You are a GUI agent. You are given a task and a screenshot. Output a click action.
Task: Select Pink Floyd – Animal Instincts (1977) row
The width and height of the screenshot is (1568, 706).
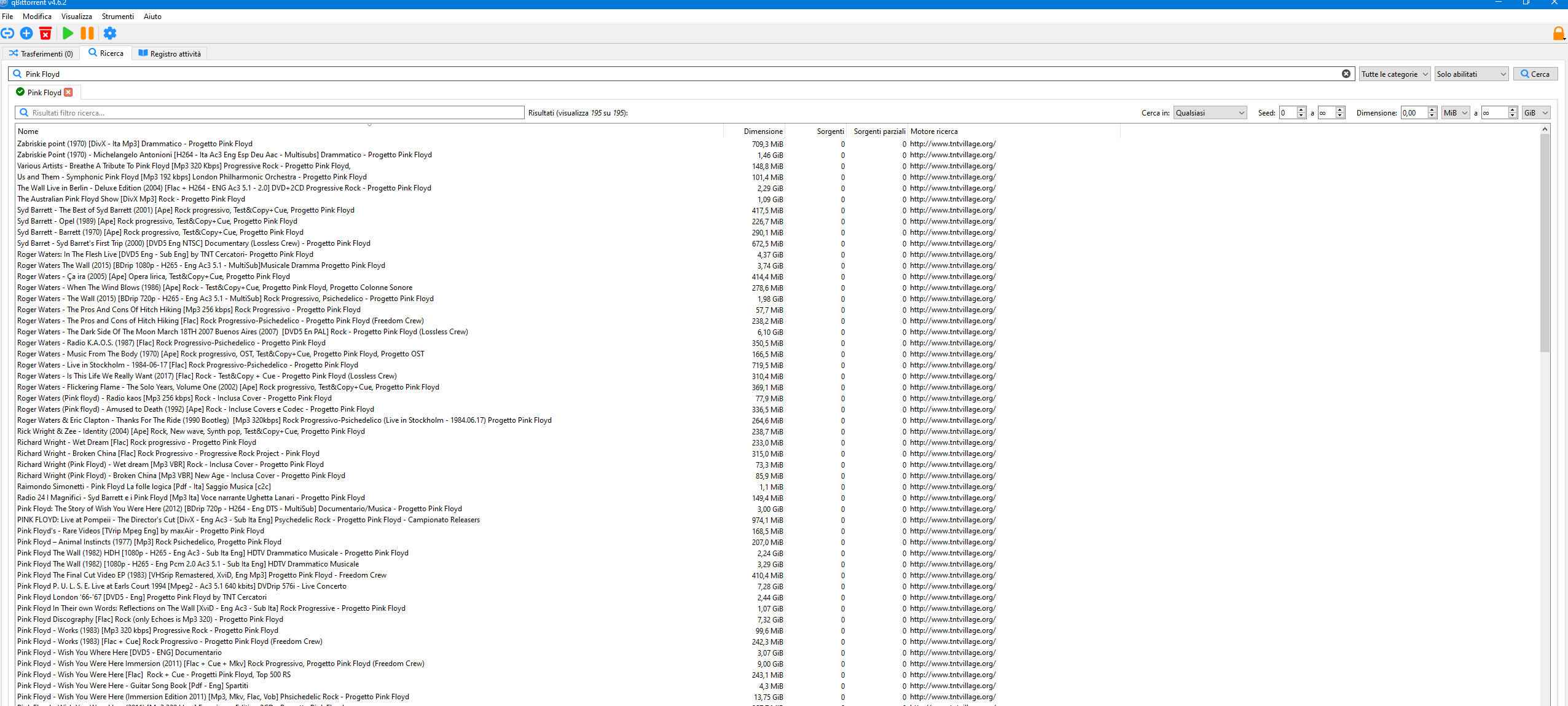point(568,542)
